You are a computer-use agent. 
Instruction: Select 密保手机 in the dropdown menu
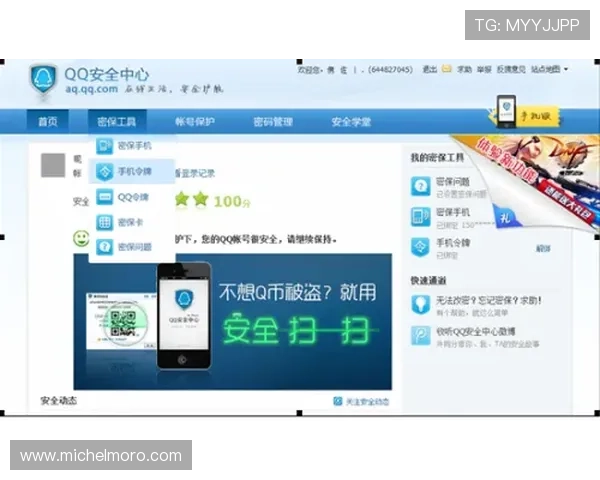(132, 146)
